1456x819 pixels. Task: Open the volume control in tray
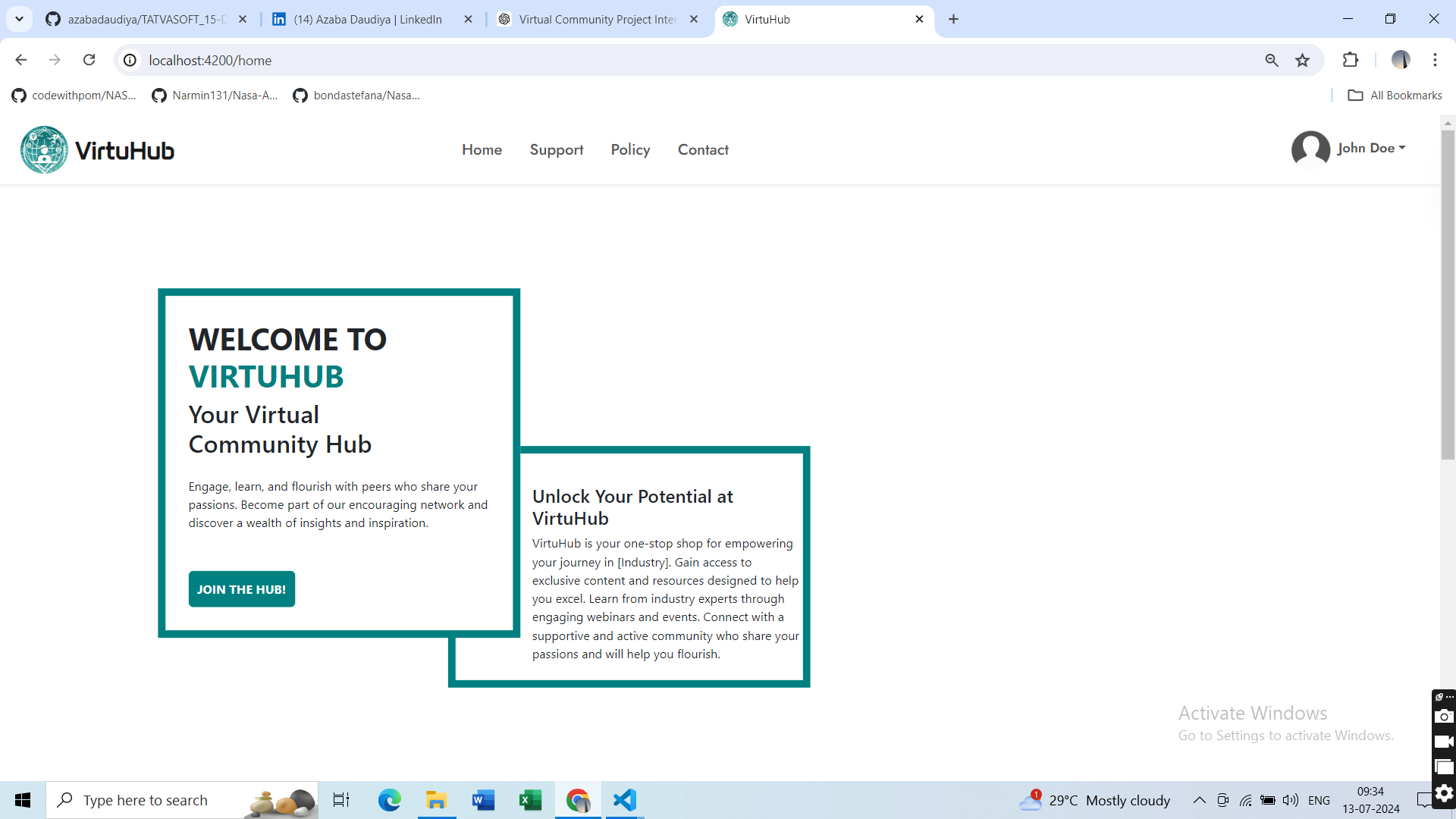(1290, 800)
